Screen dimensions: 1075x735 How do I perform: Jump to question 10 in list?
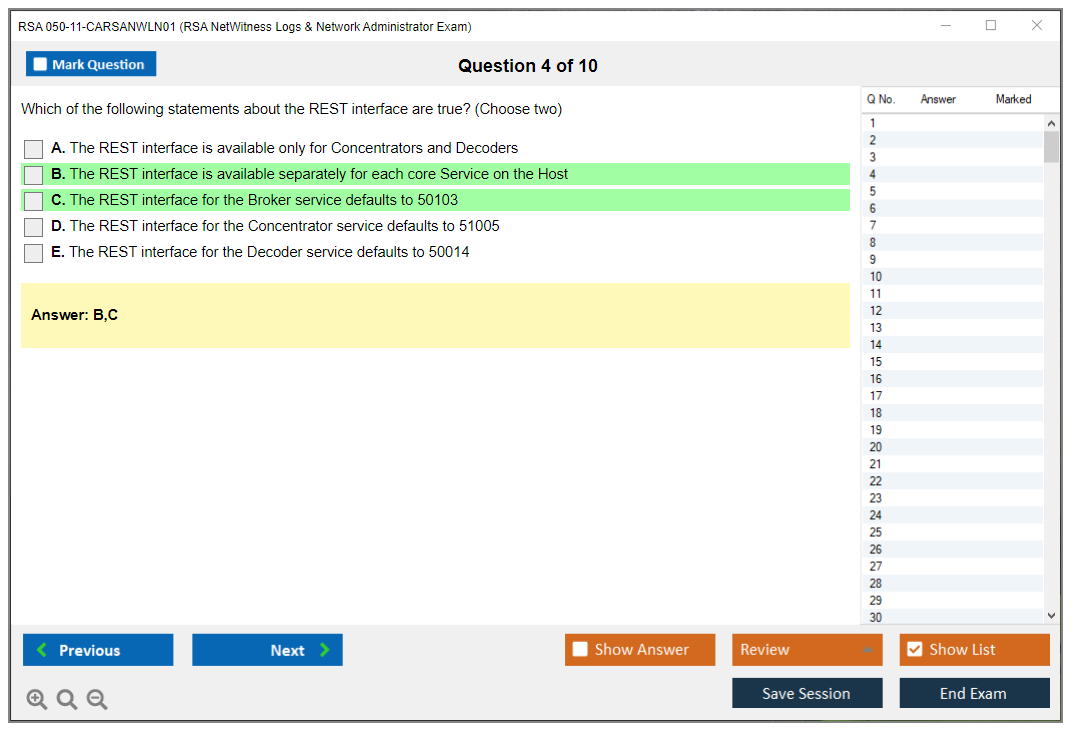click(876, 277)
